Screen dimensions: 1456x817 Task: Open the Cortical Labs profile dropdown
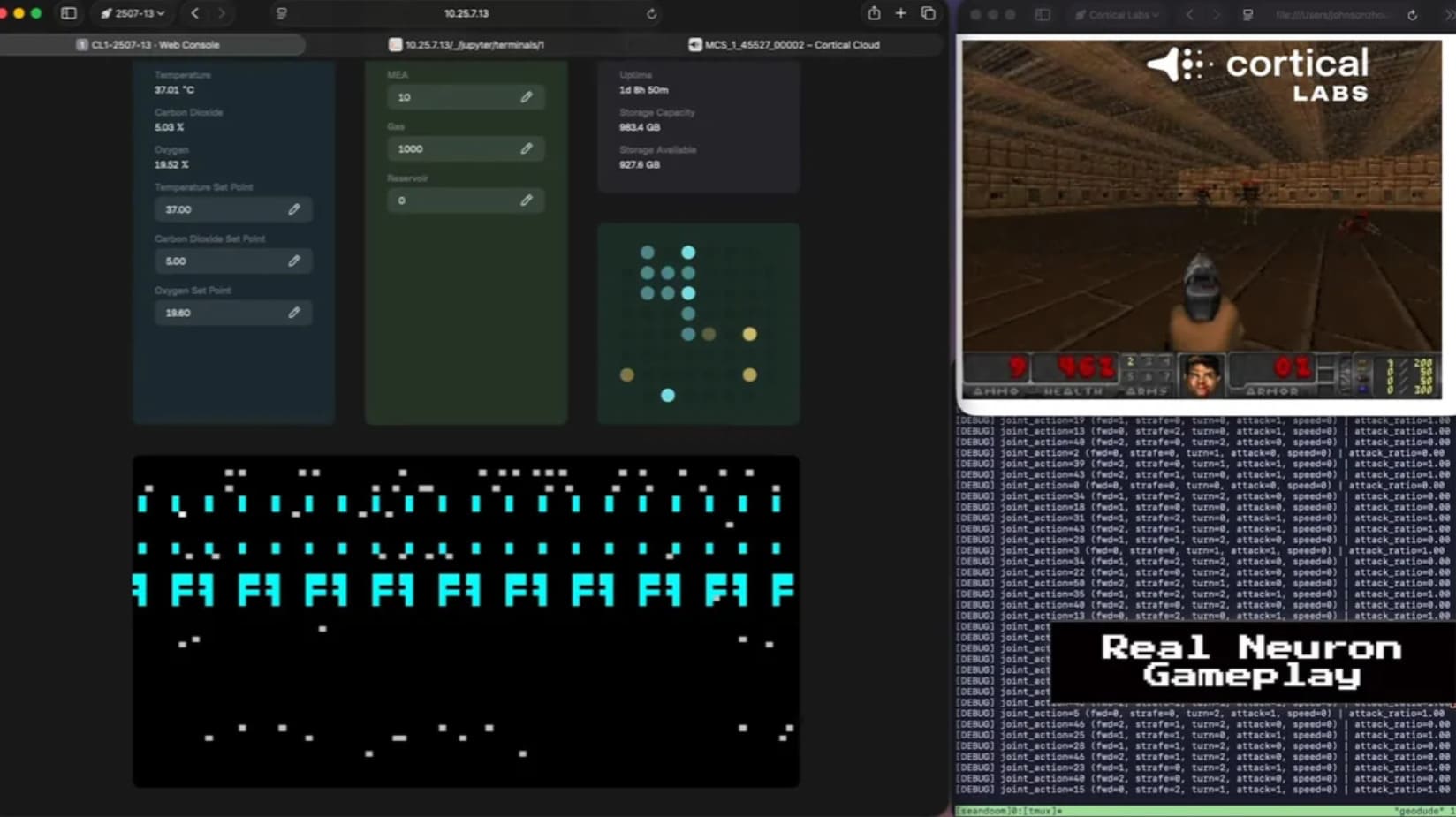coord(1118,15)
